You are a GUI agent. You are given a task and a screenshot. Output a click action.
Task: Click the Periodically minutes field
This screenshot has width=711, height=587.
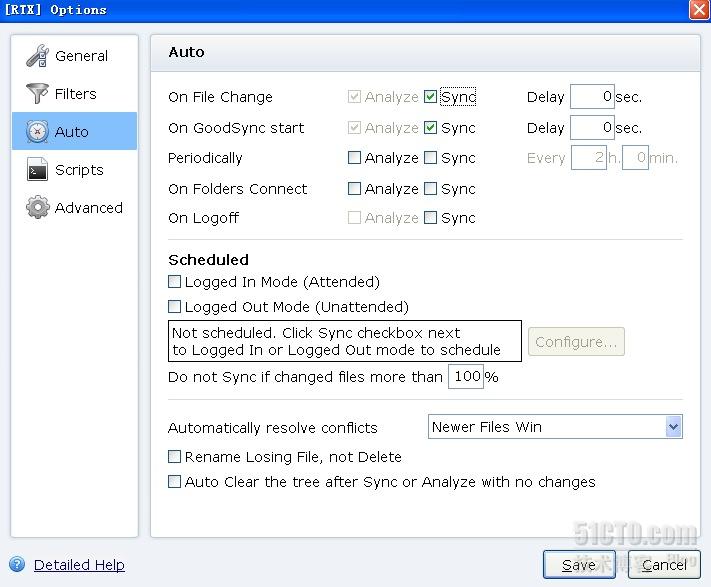[635, 158]
